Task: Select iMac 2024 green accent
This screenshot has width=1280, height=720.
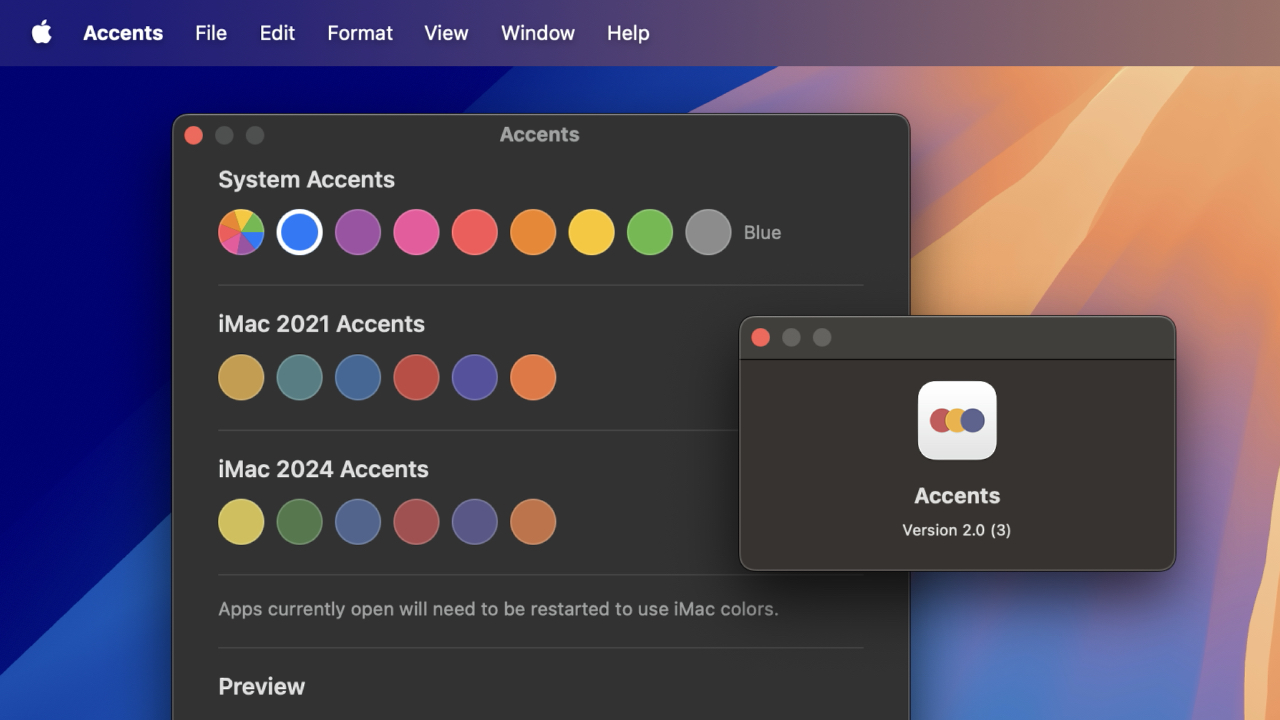Action: [299, 522]
